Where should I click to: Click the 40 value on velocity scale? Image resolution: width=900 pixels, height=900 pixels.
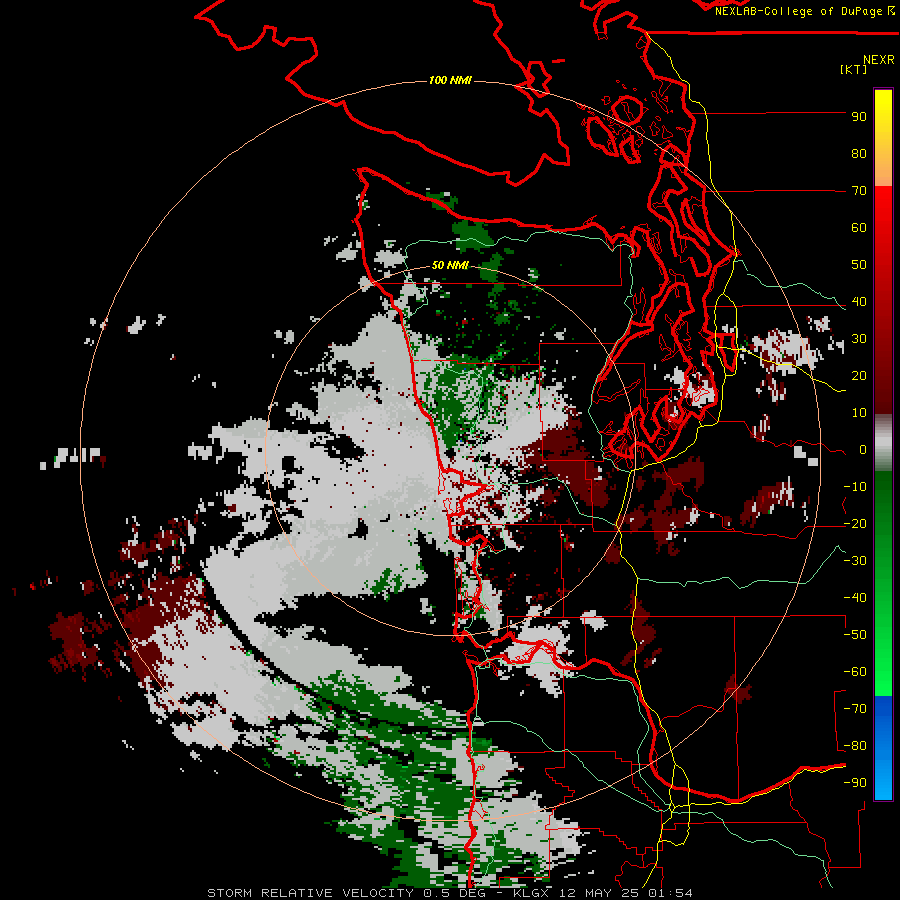pos(859,302)
